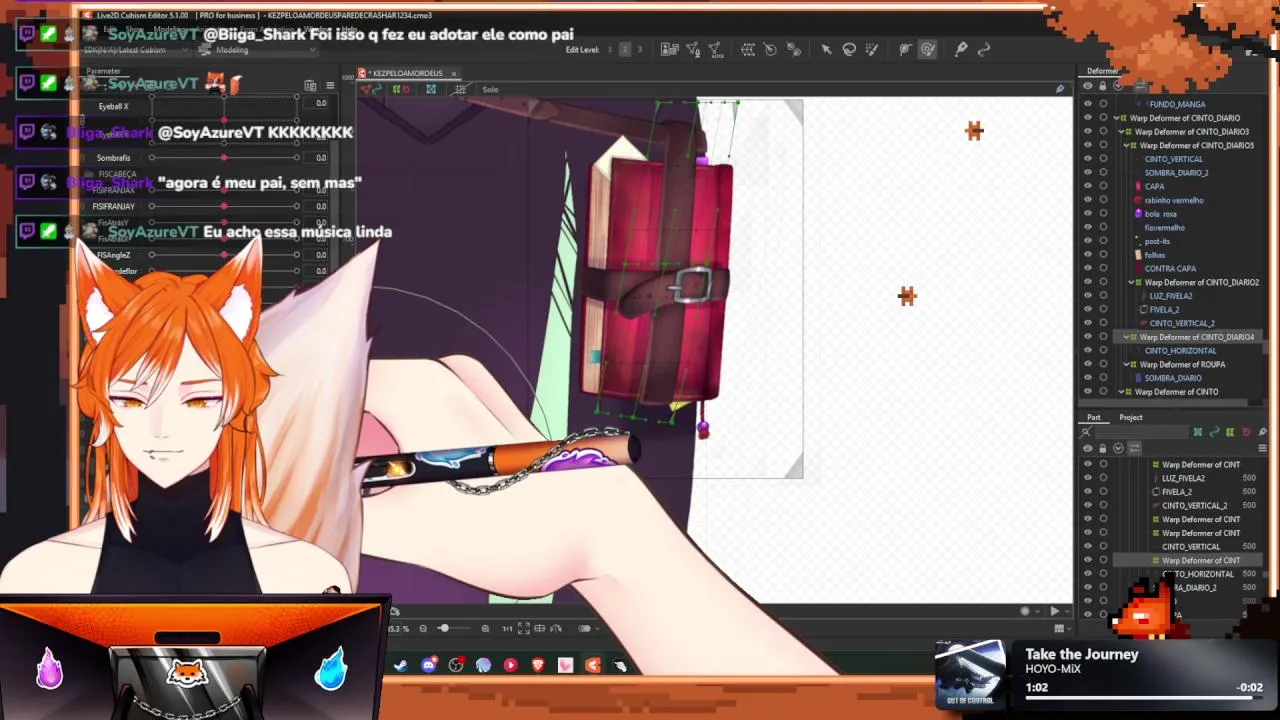Click the Sombrafis parameter slider
The width and height of the screenshot is (1280, 720).
[225, 157]
